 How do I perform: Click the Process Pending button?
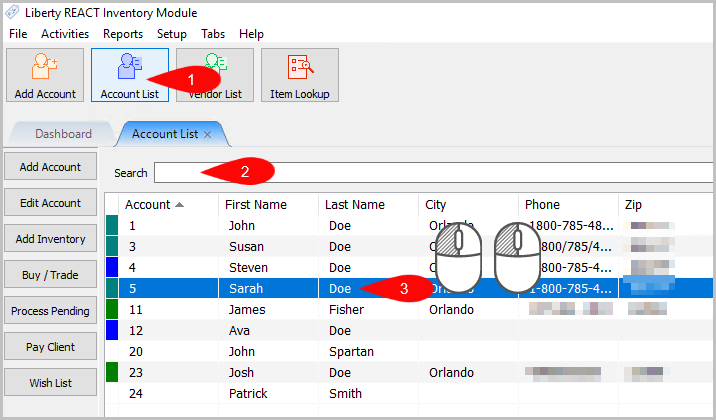(50, 311)
